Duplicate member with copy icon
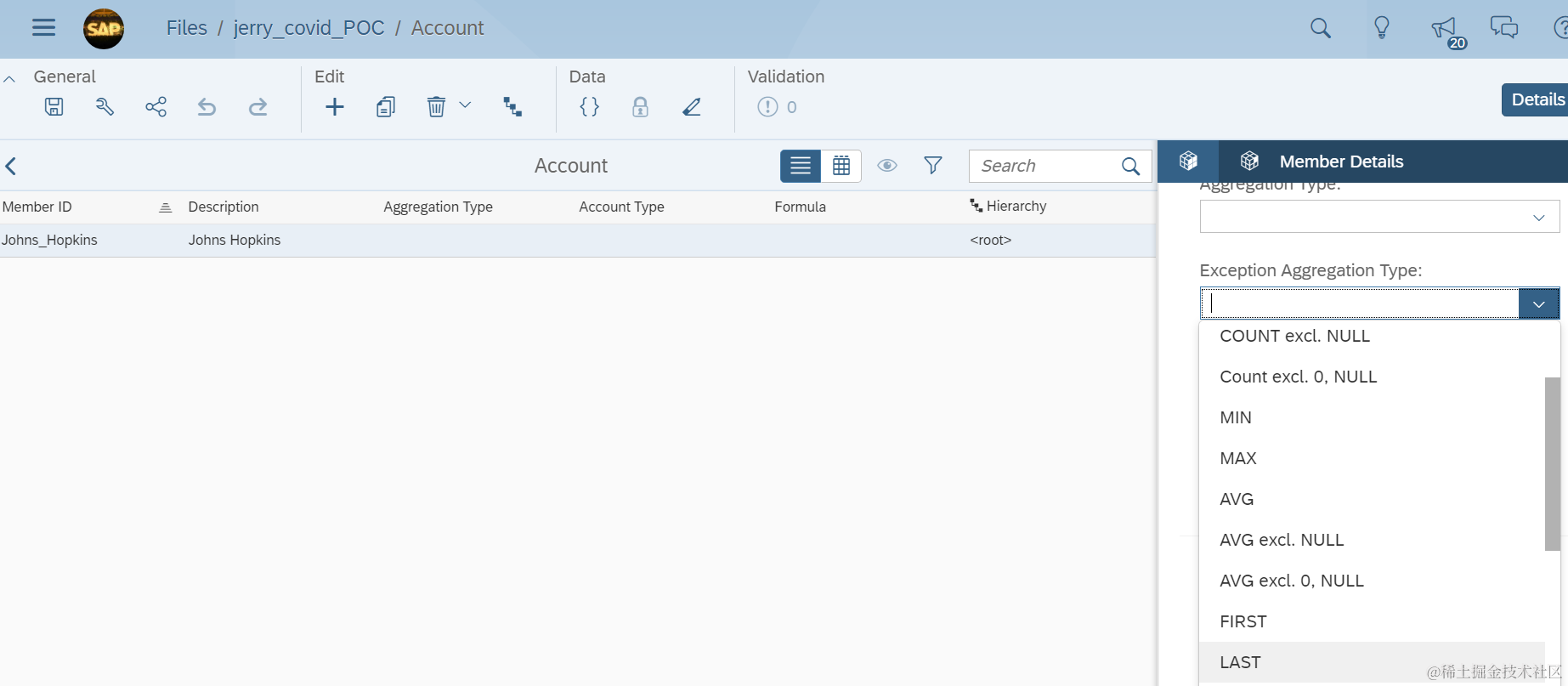The height and width of the screenshot is (686, 1568). (x=386, y=106)
